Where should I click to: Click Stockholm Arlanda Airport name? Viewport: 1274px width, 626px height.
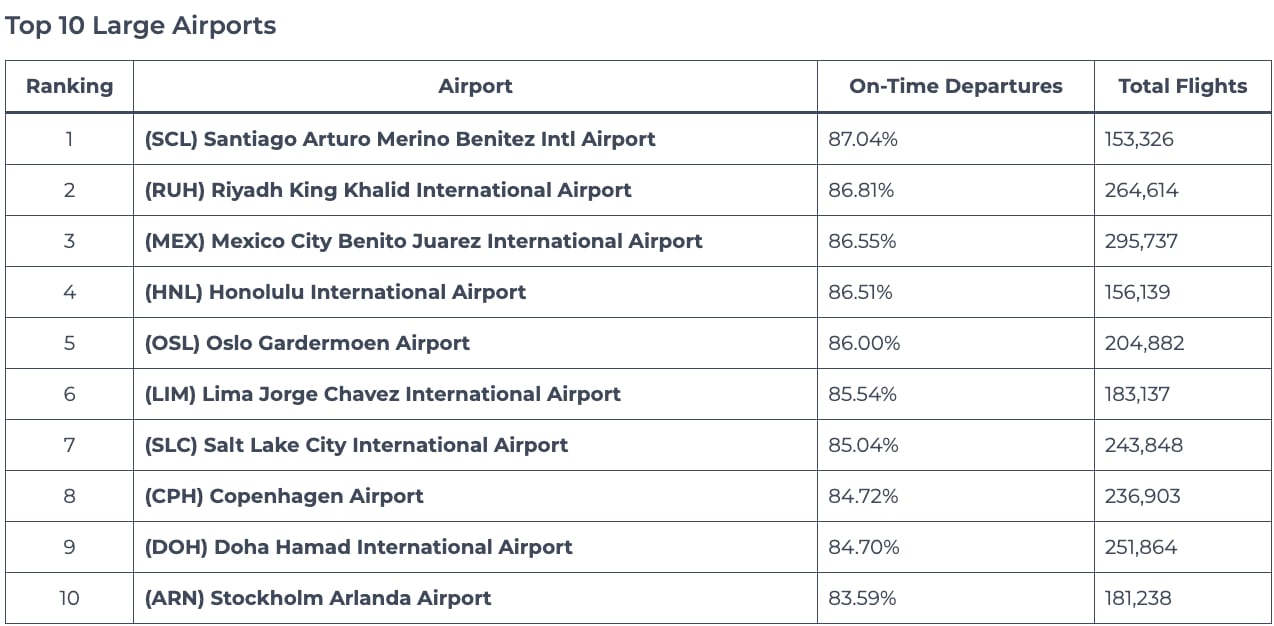click(x=318, y=598)
